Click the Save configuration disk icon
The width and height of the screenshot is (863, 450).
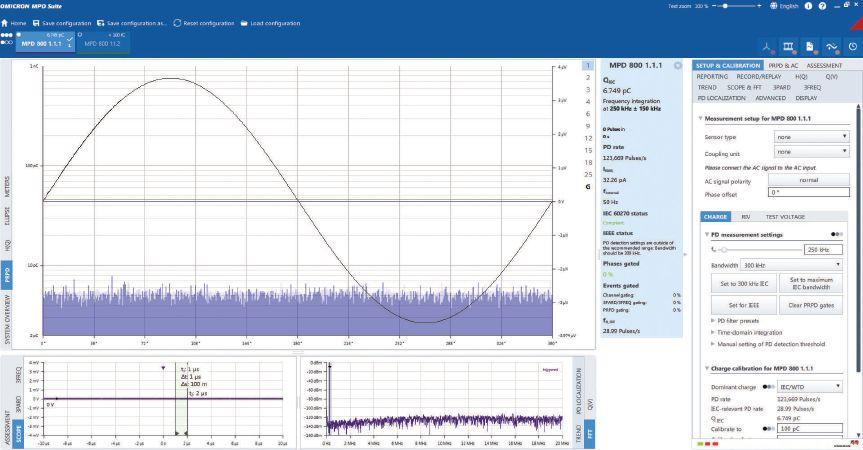point(36,23)
